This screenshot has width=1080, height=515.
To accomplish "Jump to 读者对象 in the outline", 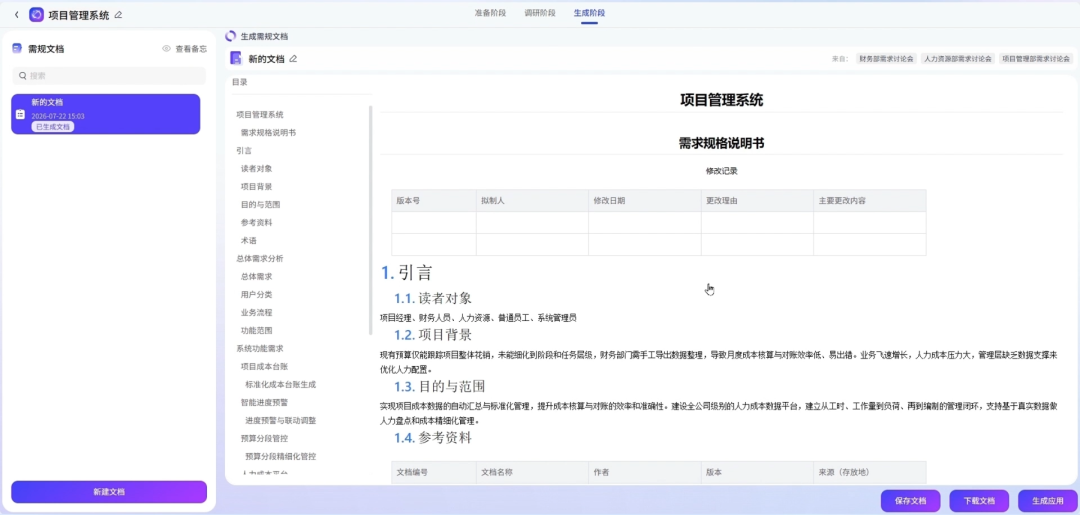I will pos(256,169).
